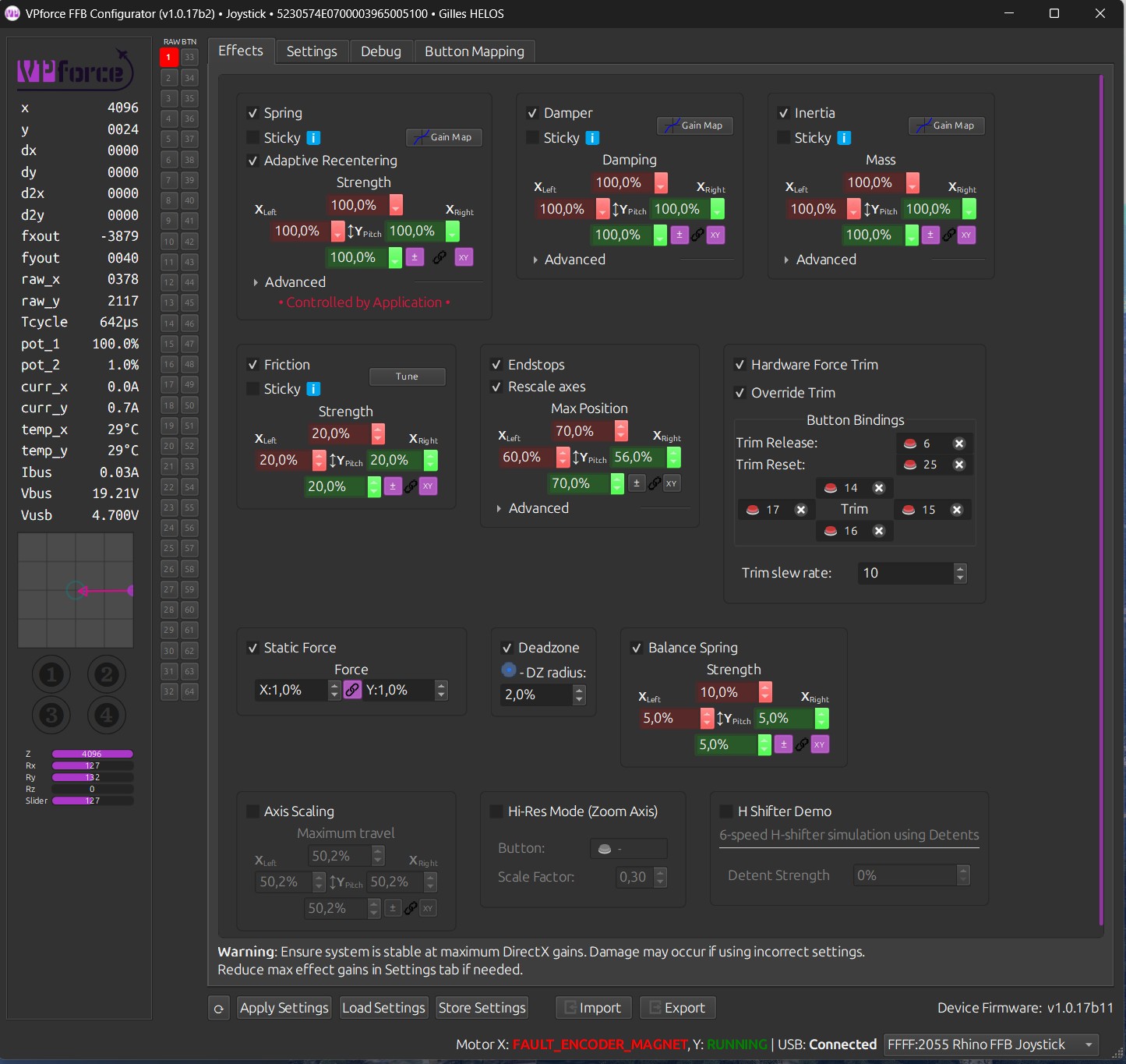
Task: Toggle the Endstops axis link chain icon
Action: [655, 483]
